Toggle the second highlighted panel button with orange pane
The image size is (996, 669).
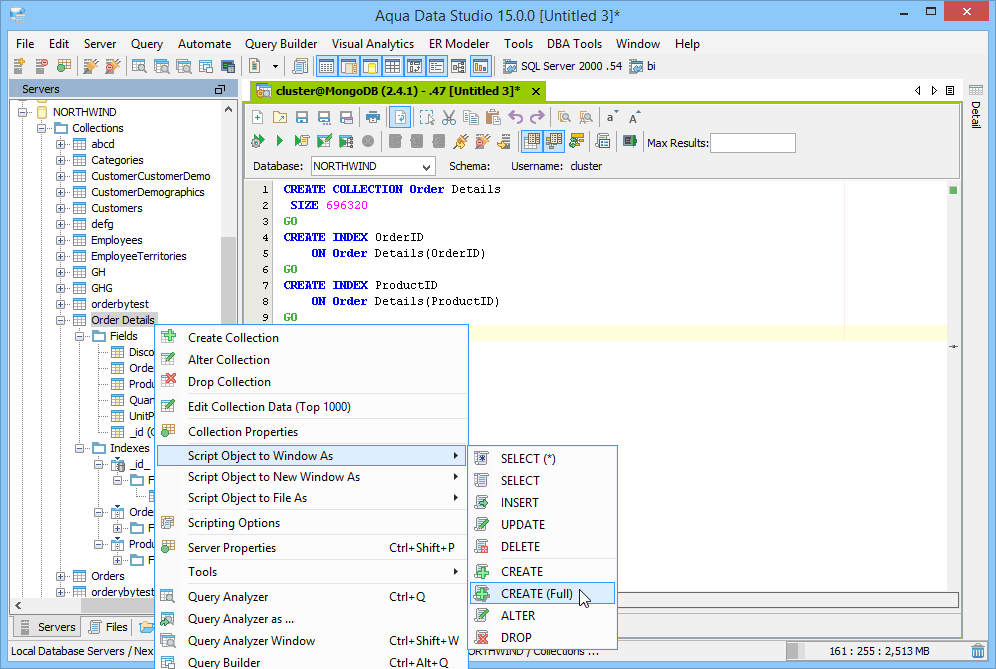(x=349, y=66)
